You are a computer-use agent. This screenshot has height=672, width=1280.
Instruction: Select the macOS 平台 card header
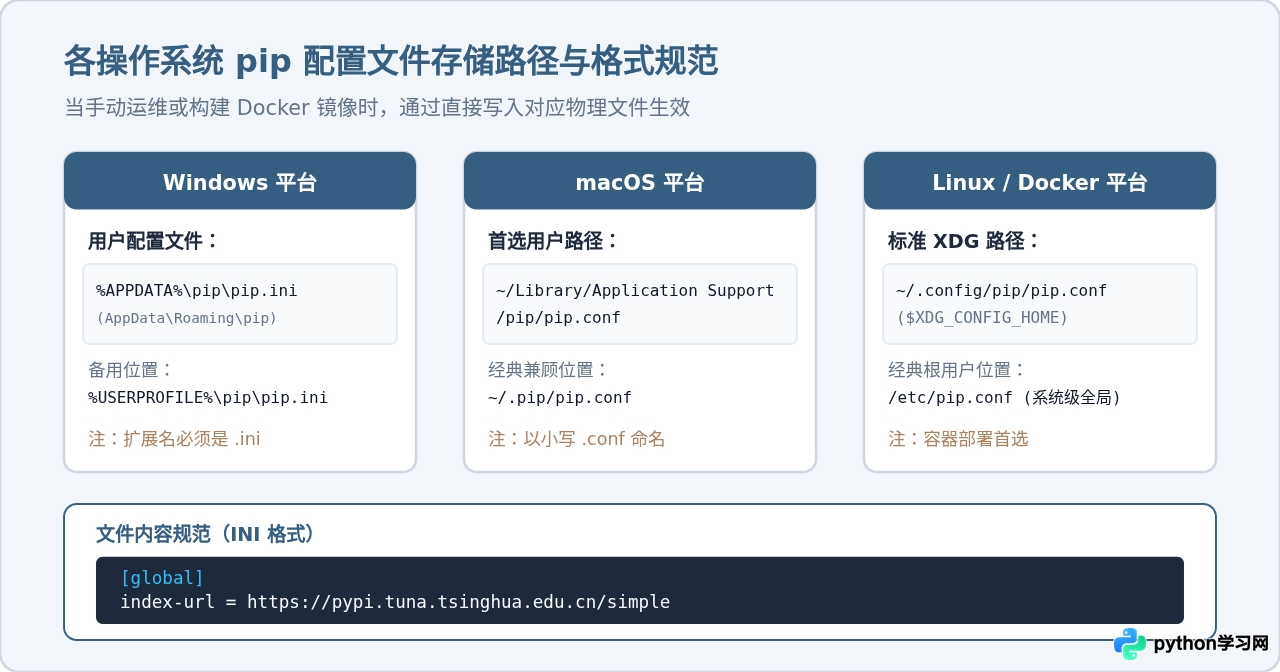[640, 181]
